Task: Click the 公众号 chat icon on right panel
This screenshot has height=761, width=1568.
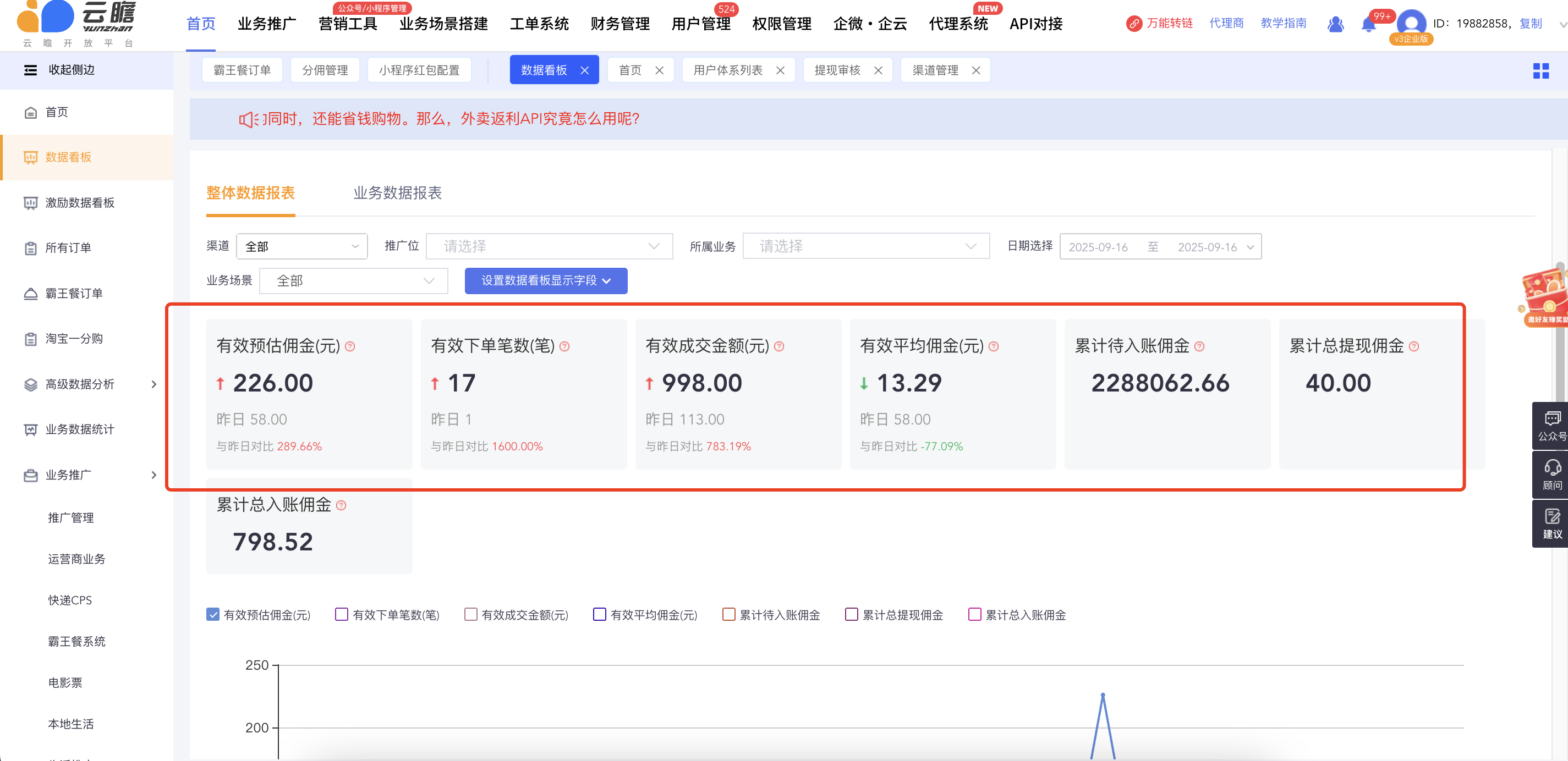Action: pos(1551,418)
